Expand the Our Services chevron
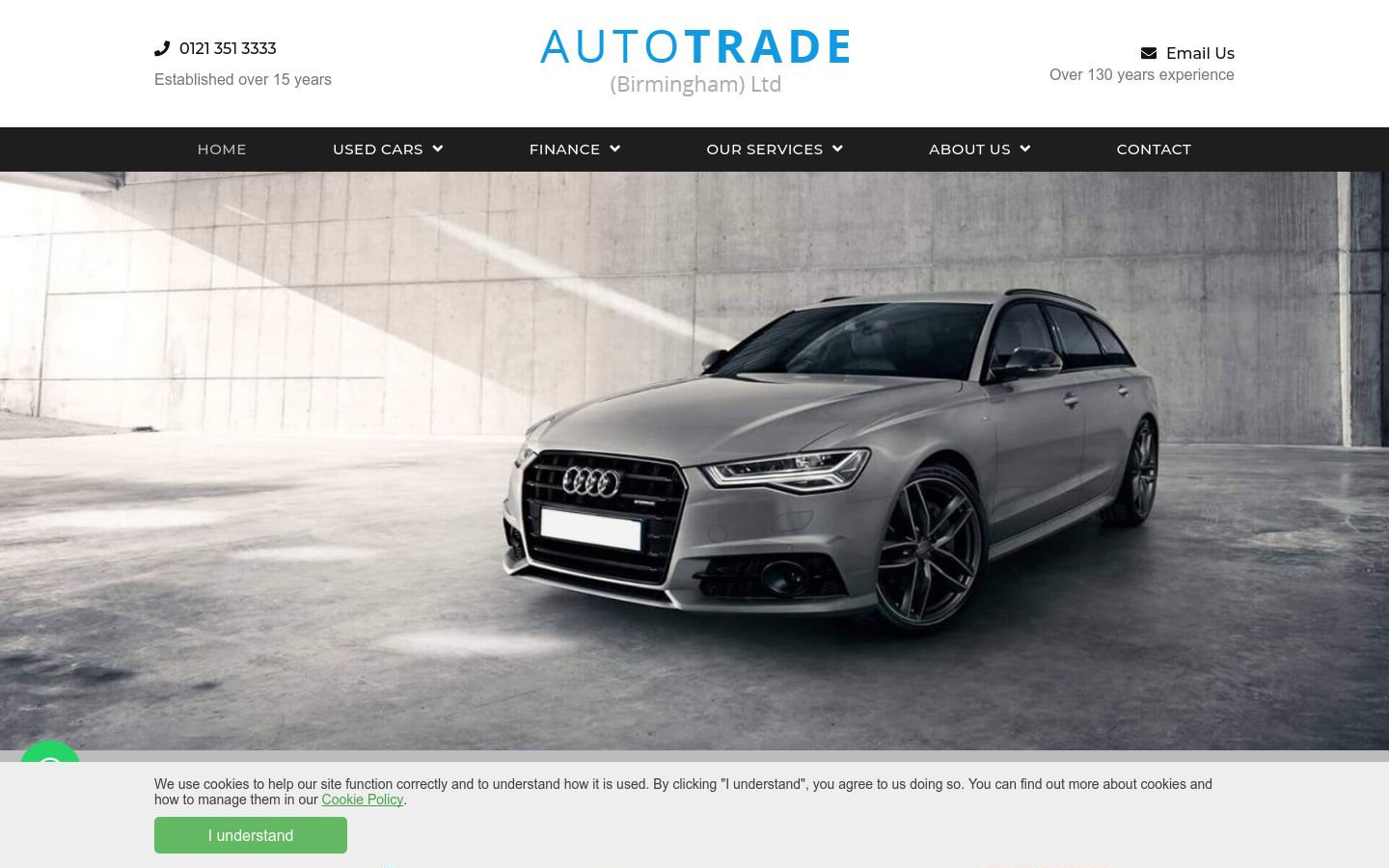This screenshot has height=868, width=1389. tap(837, 149)
